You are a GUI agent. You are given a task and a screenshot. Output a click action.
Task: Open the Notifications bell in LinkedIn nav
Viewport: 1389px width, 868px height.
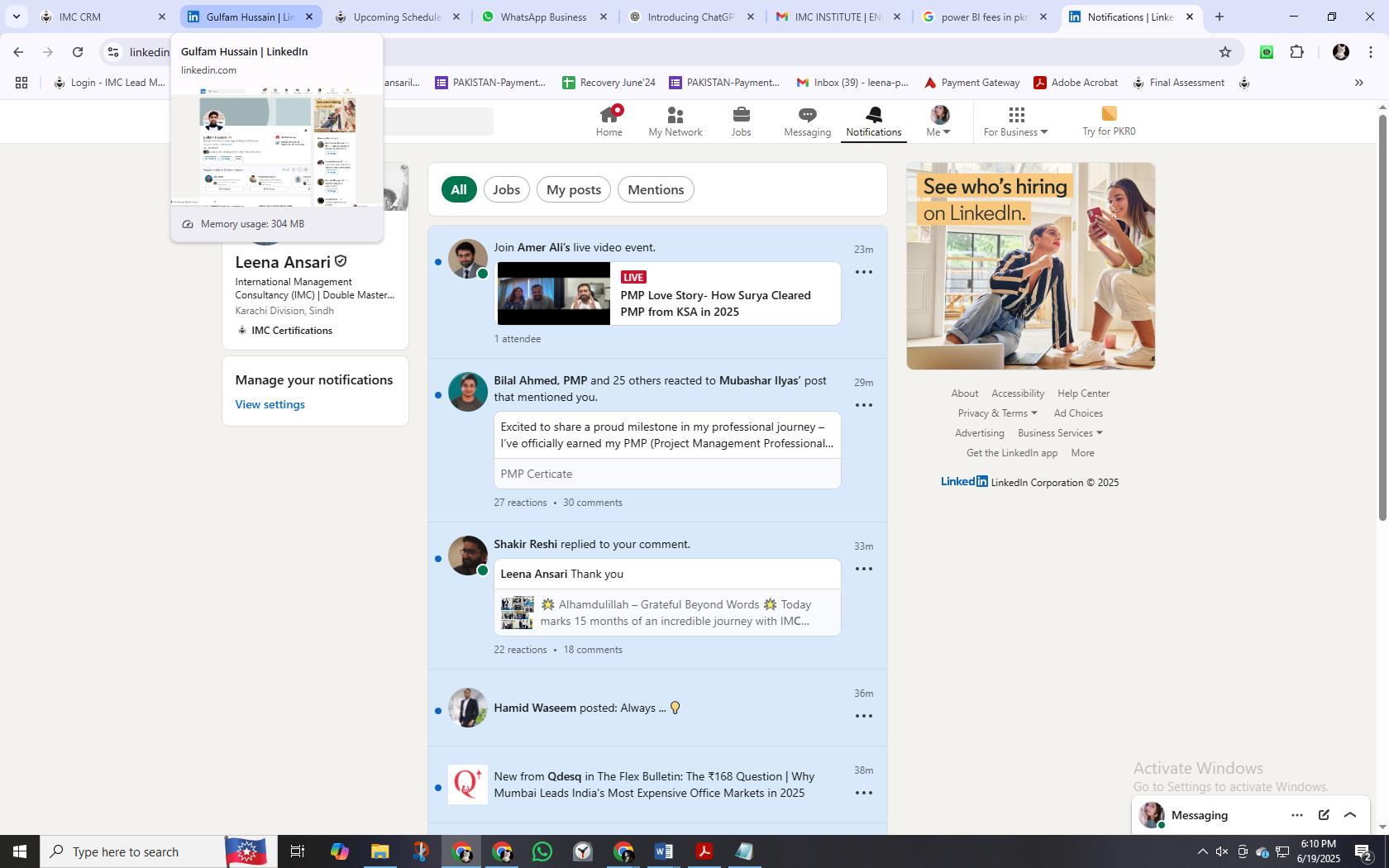point(873,122)
